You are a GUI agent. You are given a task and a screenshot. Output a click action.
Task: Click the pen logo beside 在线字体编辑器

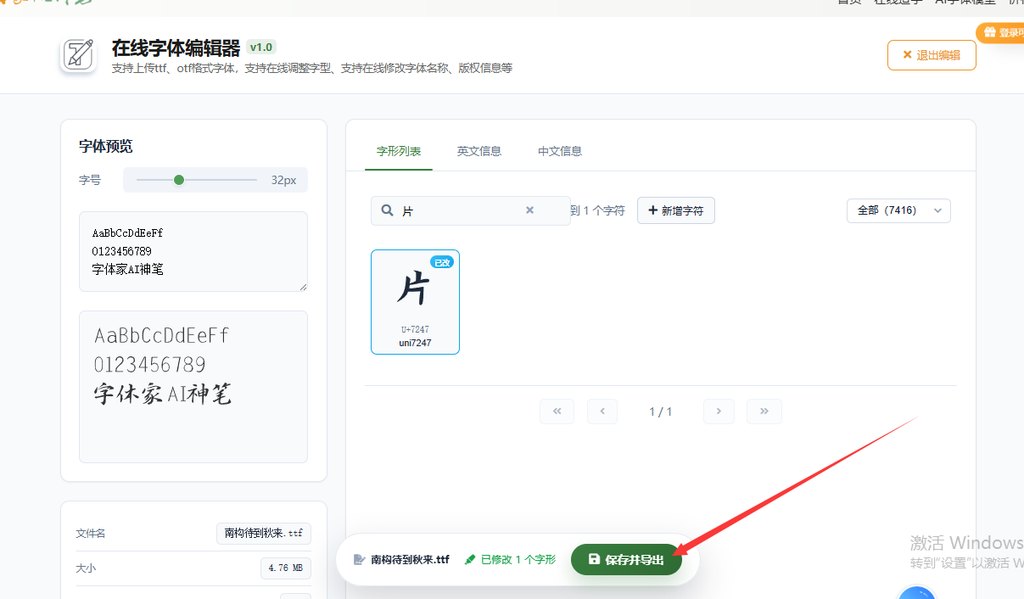click(x=78, y=55)
